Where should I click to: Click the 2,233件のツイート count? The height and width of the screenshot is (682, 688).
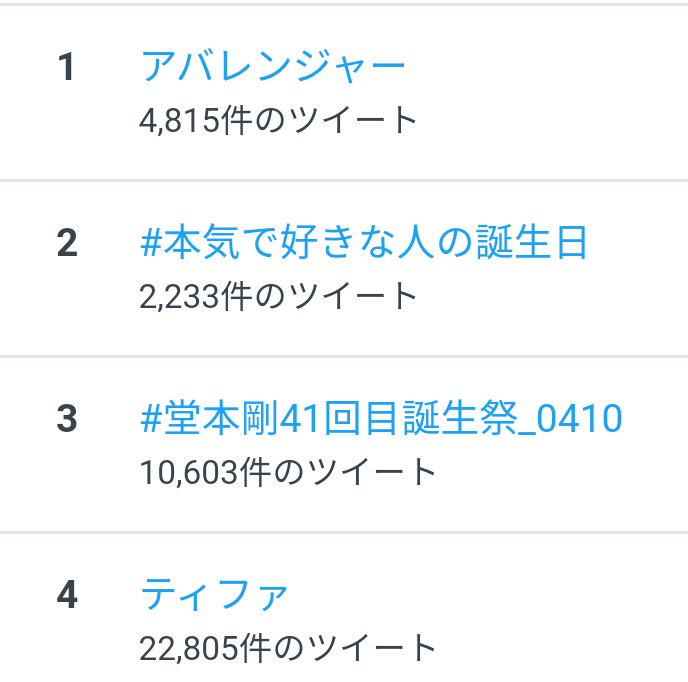278,296
